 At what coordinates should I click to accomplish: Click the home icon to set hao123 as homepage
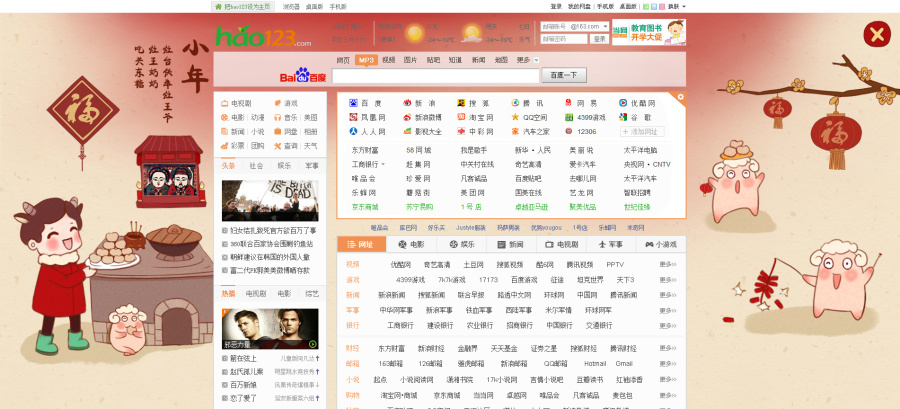(x=218, y=7)
